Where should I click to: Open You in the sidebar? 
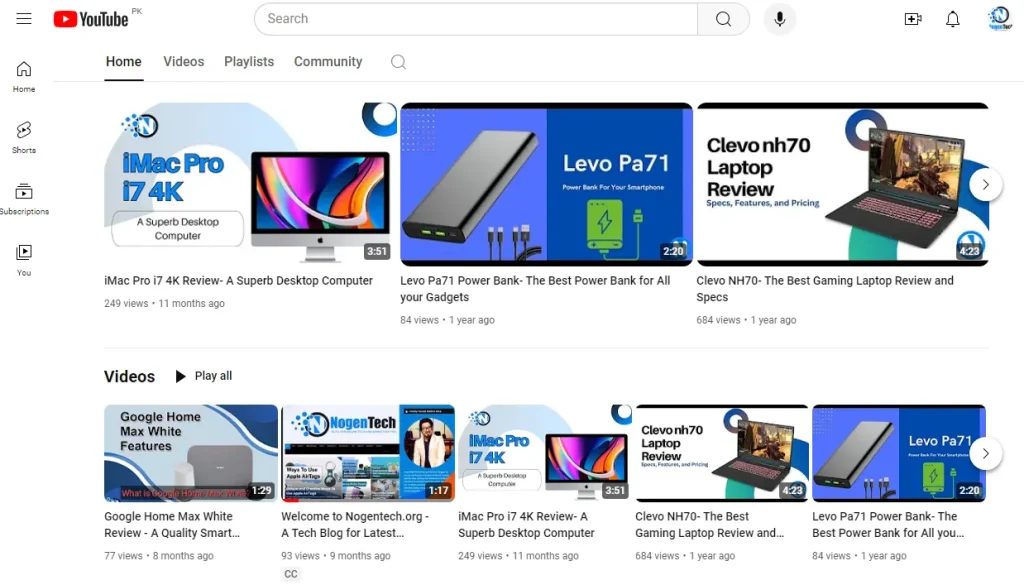coord(24,260)
